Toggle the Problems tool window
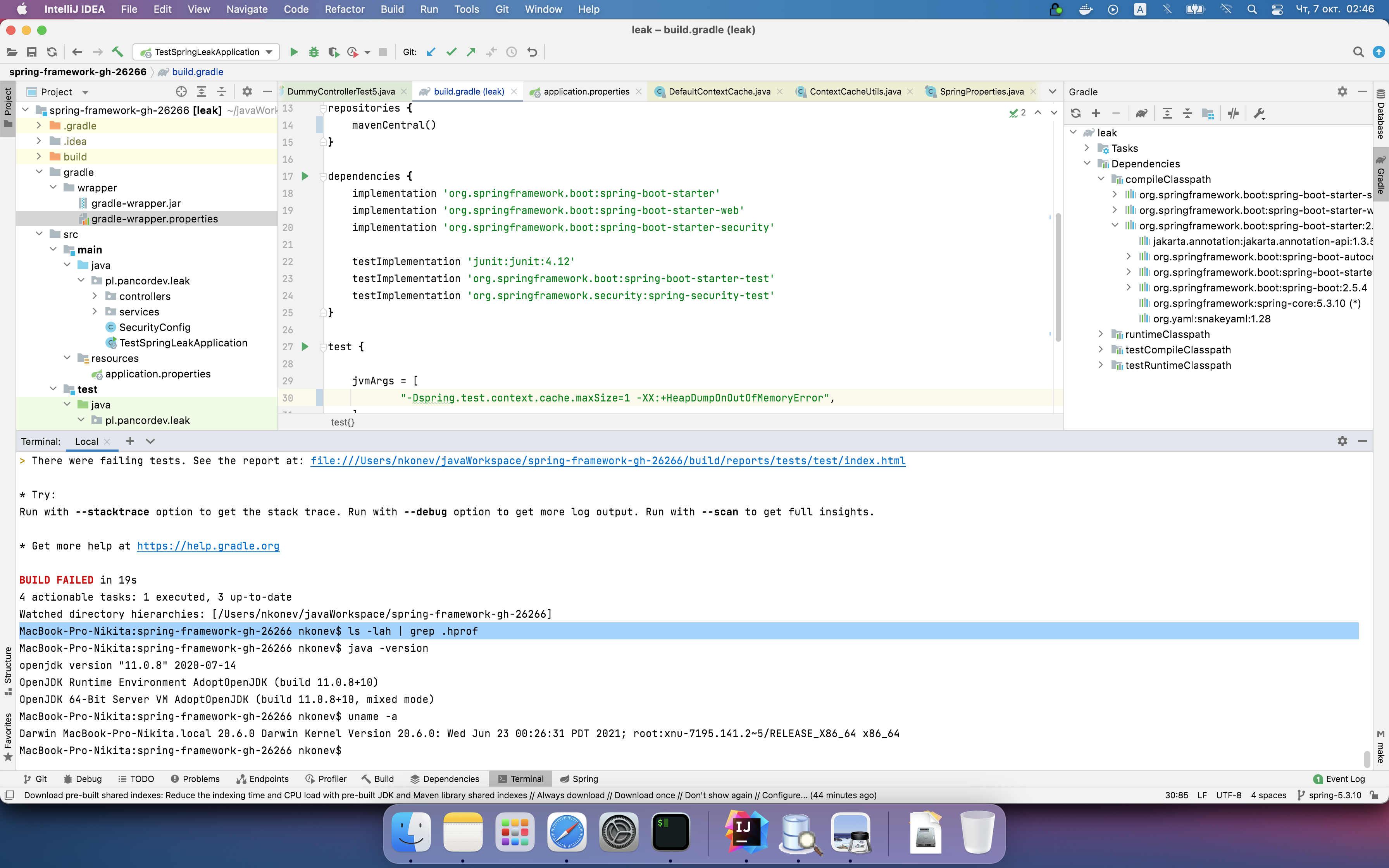Screen dimensions: 1389x868 tap(195, 779)
